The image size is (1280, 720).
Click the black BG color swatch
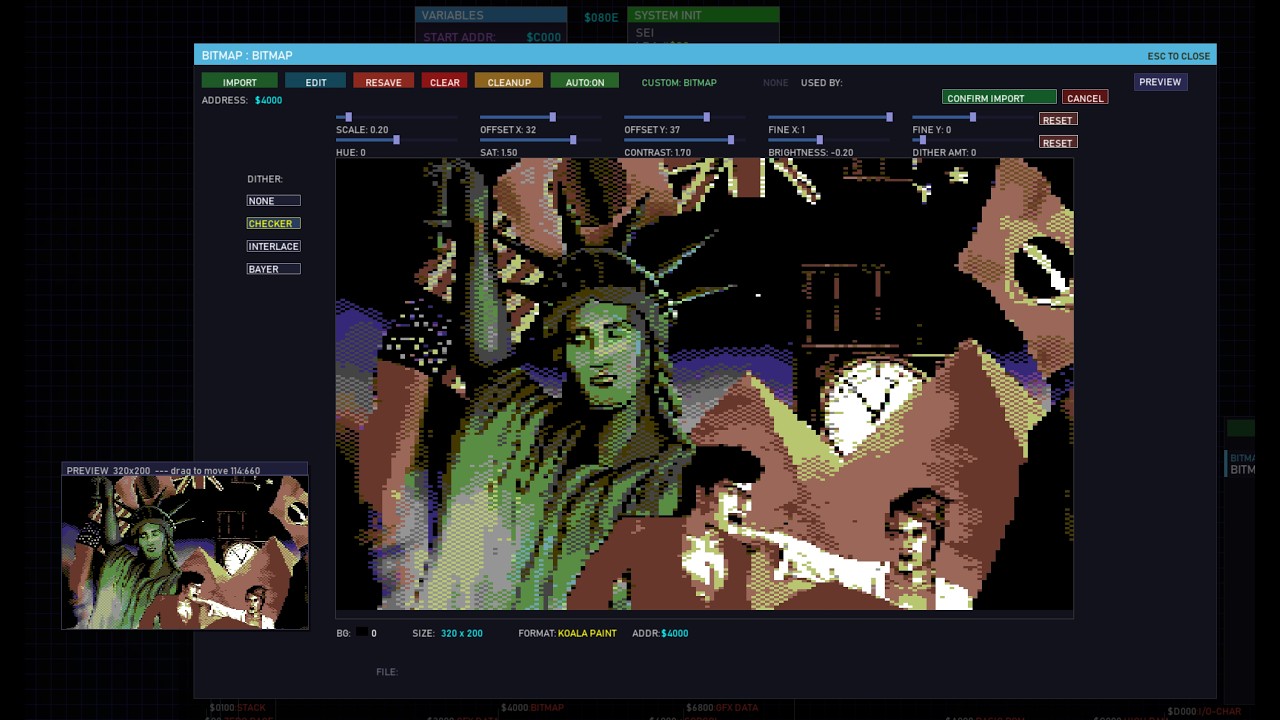click(x=362, y=633)
